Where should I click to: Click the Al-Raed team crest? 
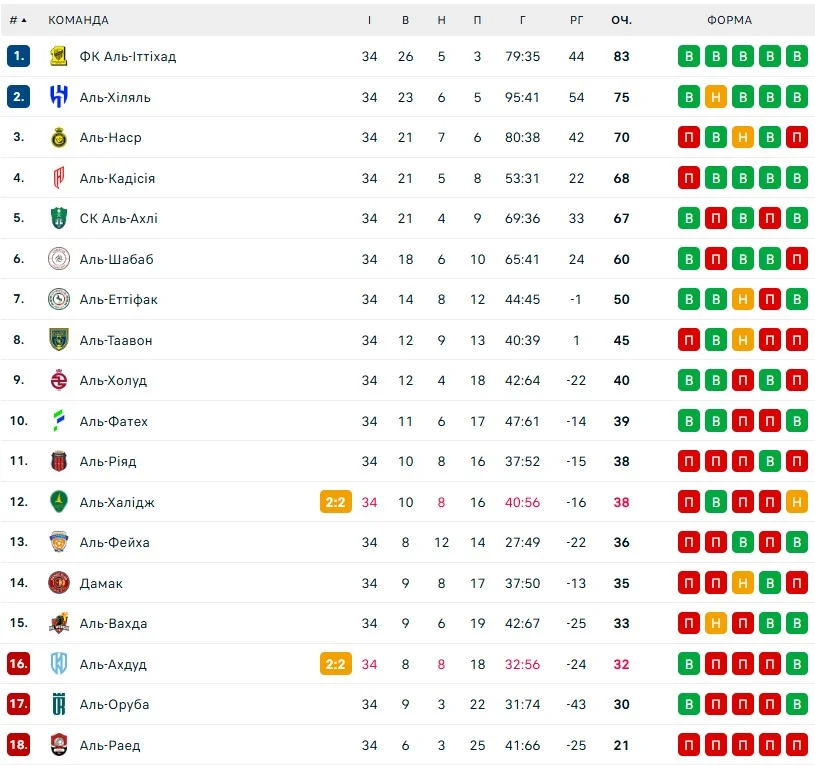(x=59, y=745)
